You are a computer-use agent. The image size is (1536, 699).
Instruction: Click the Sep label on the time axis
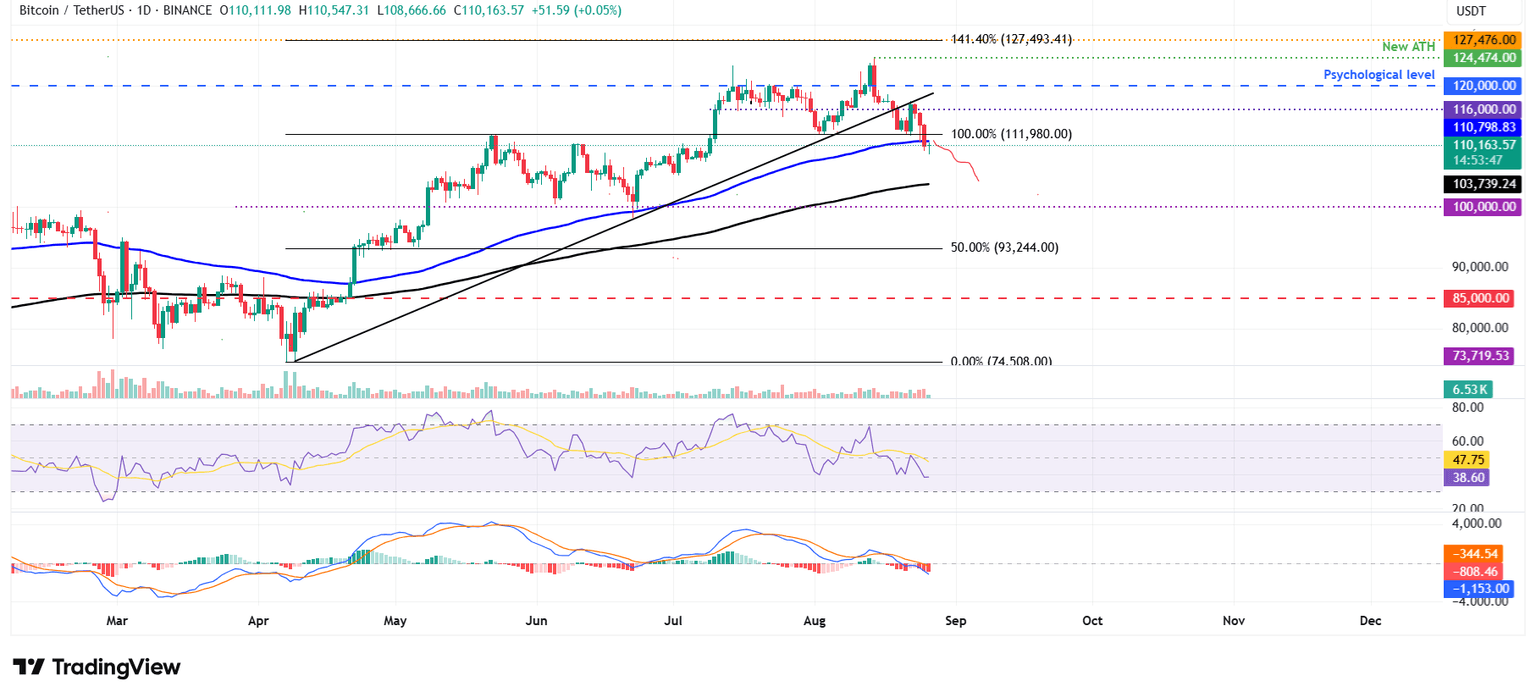pos(955,621)
